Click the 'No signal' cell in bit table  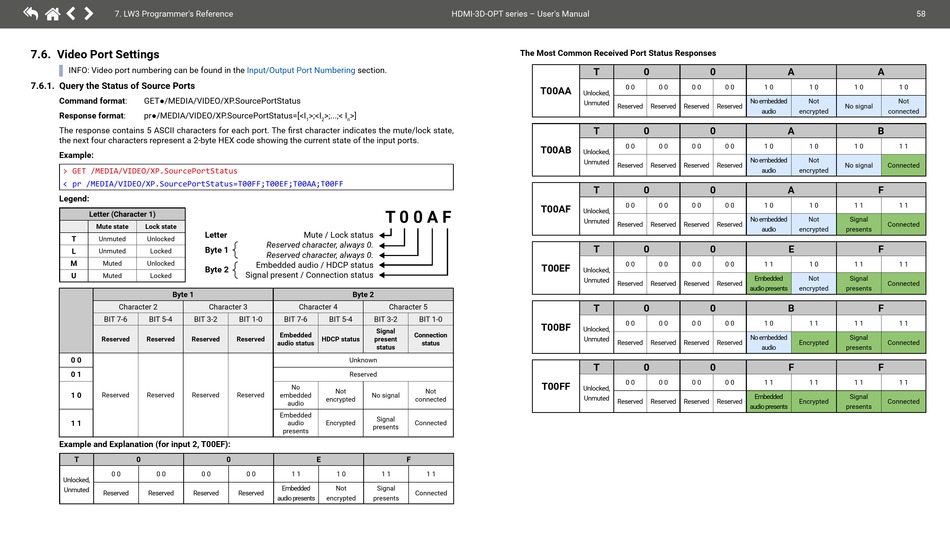[385, 396]
